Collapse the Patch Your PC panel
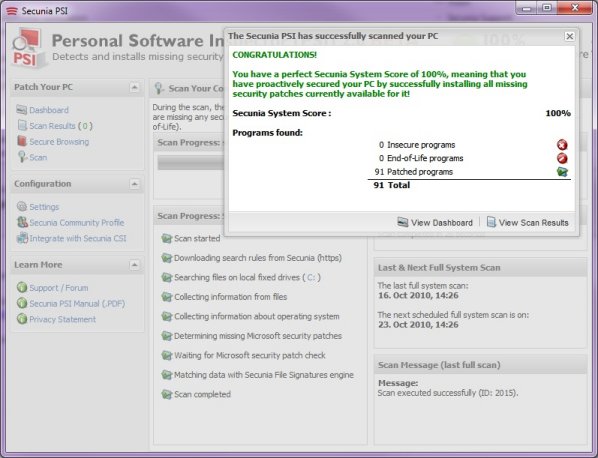 (x=134, y=87)
